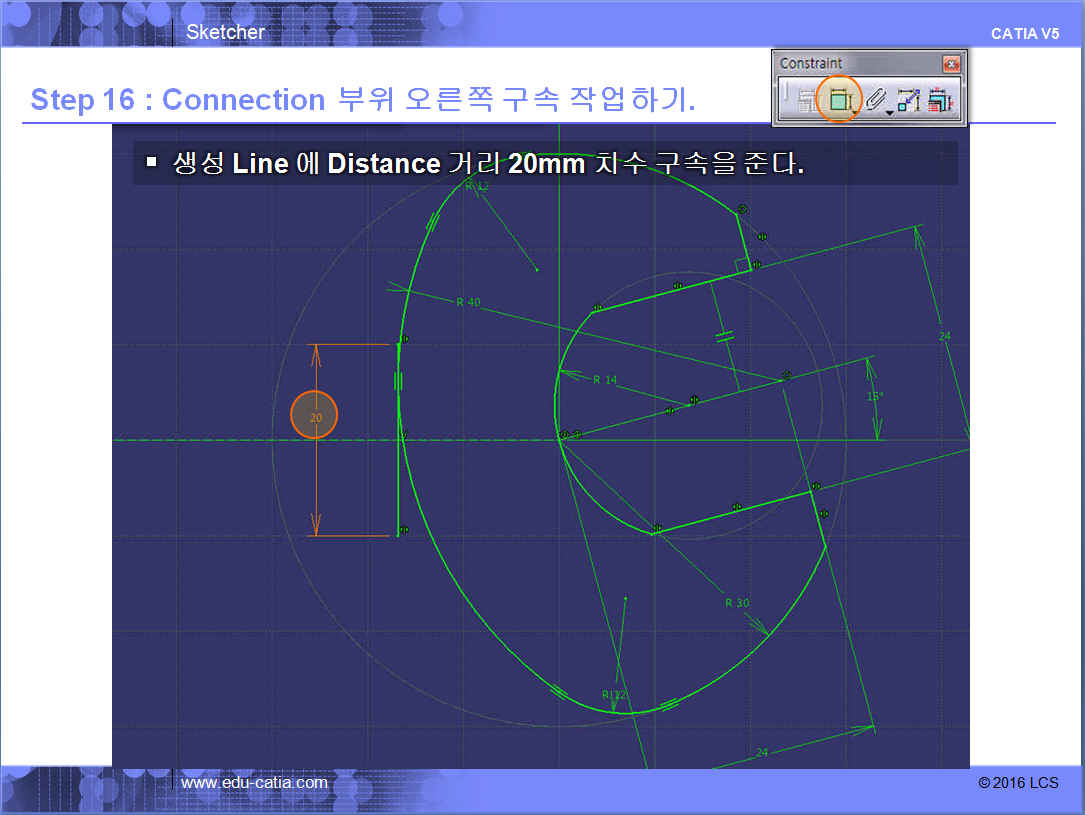1085x815 pixels.
Task: Click the 20 distance dimension value
Action: point(315,418)
